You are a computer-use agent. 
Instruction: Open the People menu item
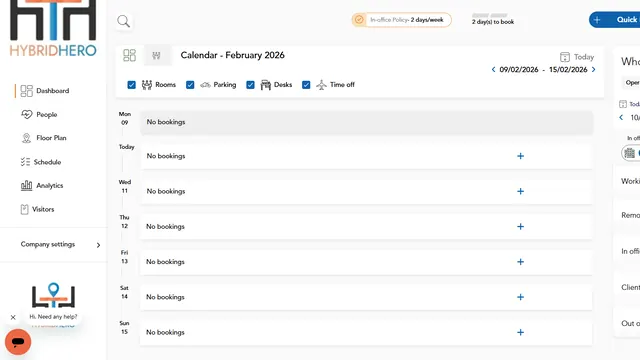point(47,115)
